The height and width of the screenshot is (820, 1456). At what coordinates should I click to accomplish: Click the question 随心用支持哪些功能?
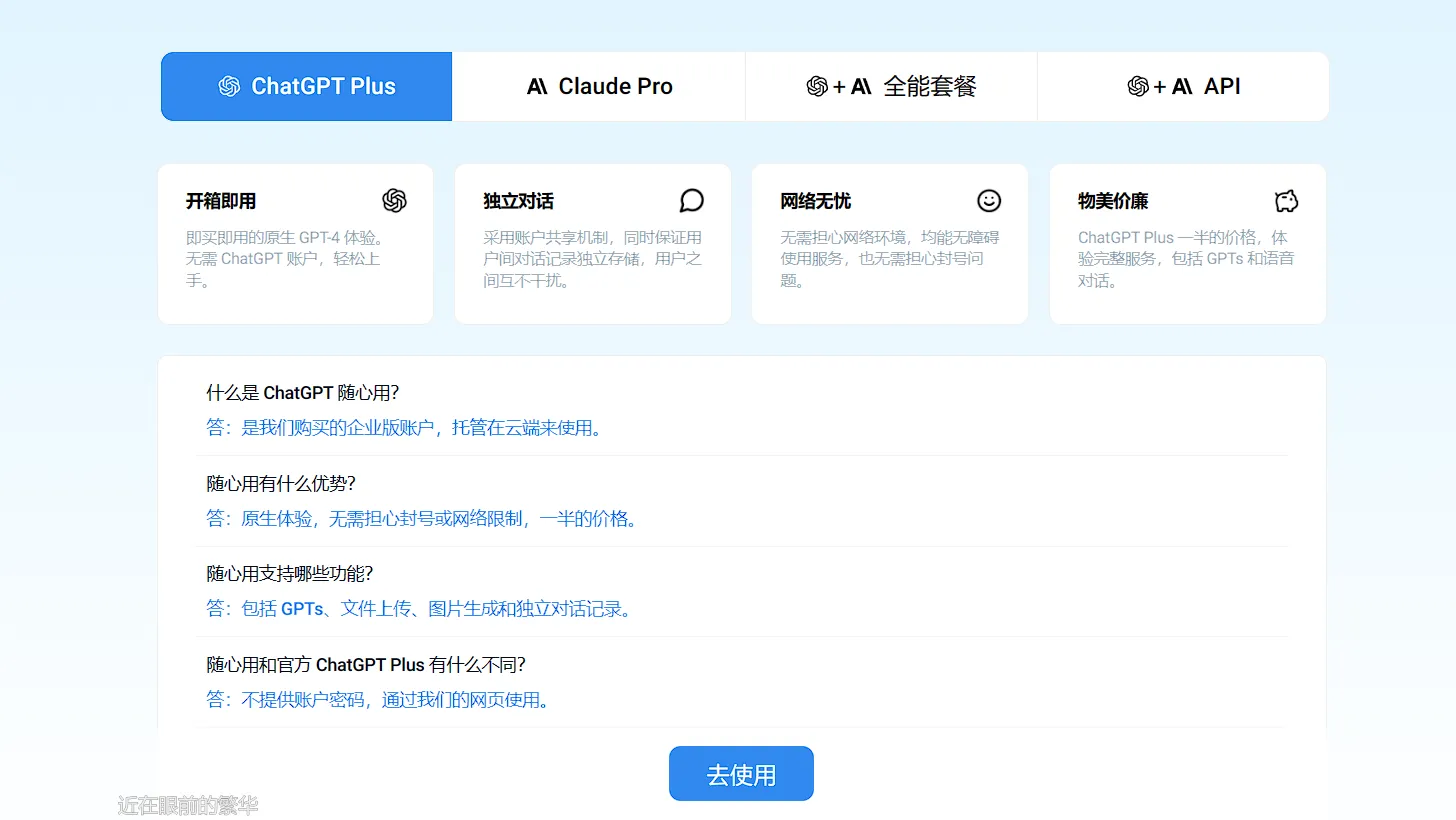tap(290, 574)
